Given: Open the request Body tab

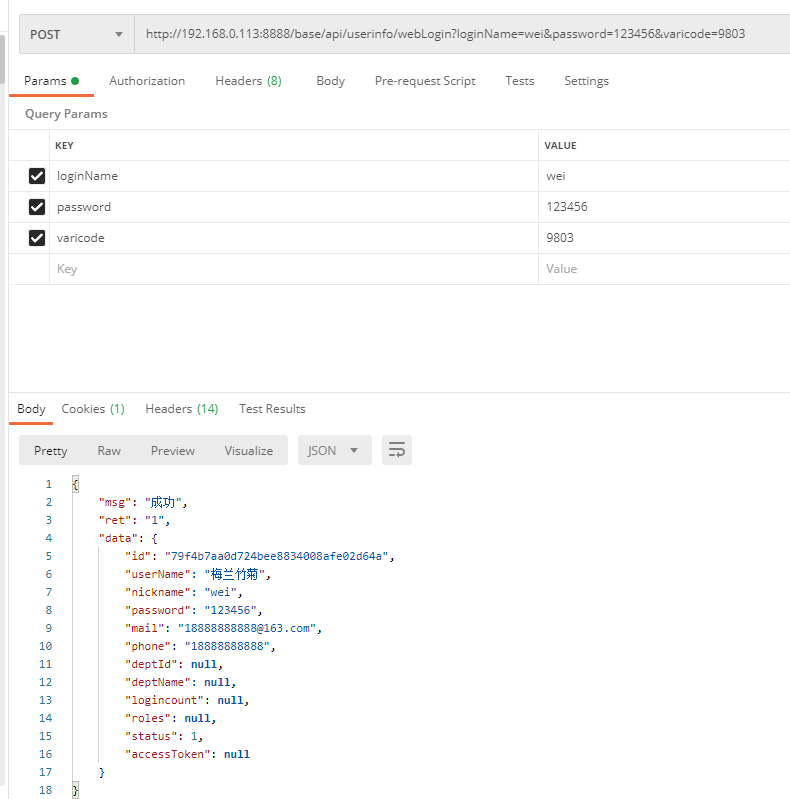Looking at the screenshot, I should coord(330,81).
